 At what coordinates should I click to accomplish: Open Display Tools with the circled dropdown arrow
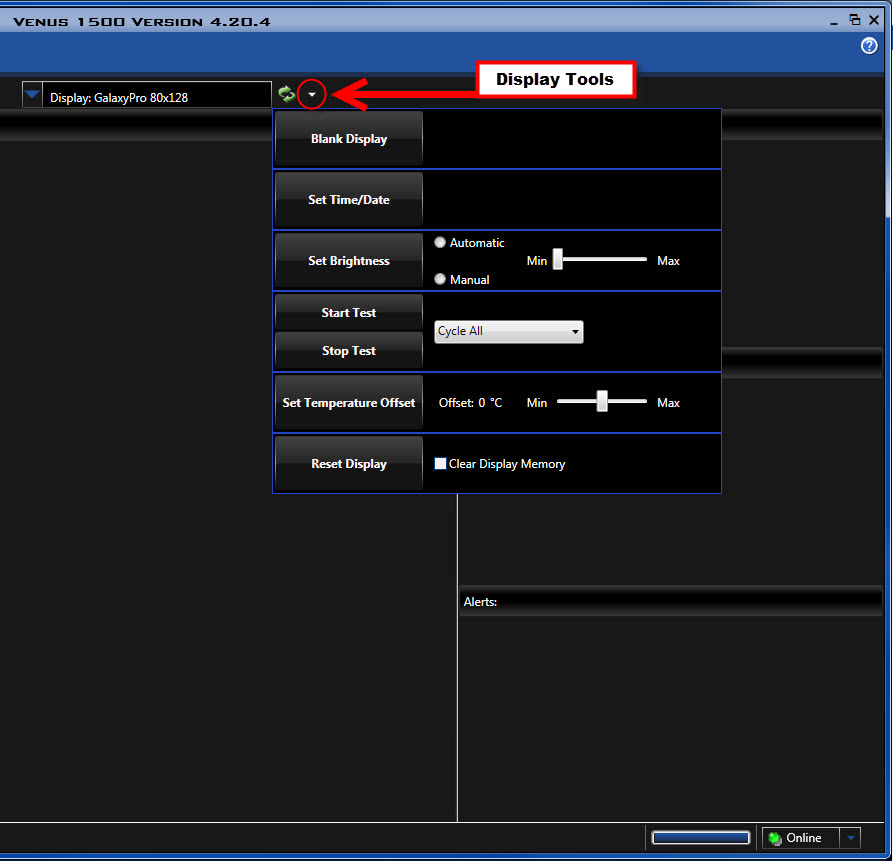coord(311,94)
